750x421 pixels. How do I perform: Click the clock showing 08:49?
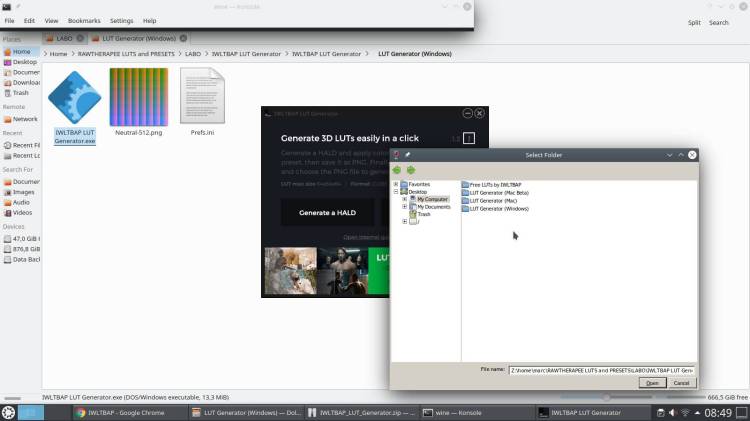point(718,412)
